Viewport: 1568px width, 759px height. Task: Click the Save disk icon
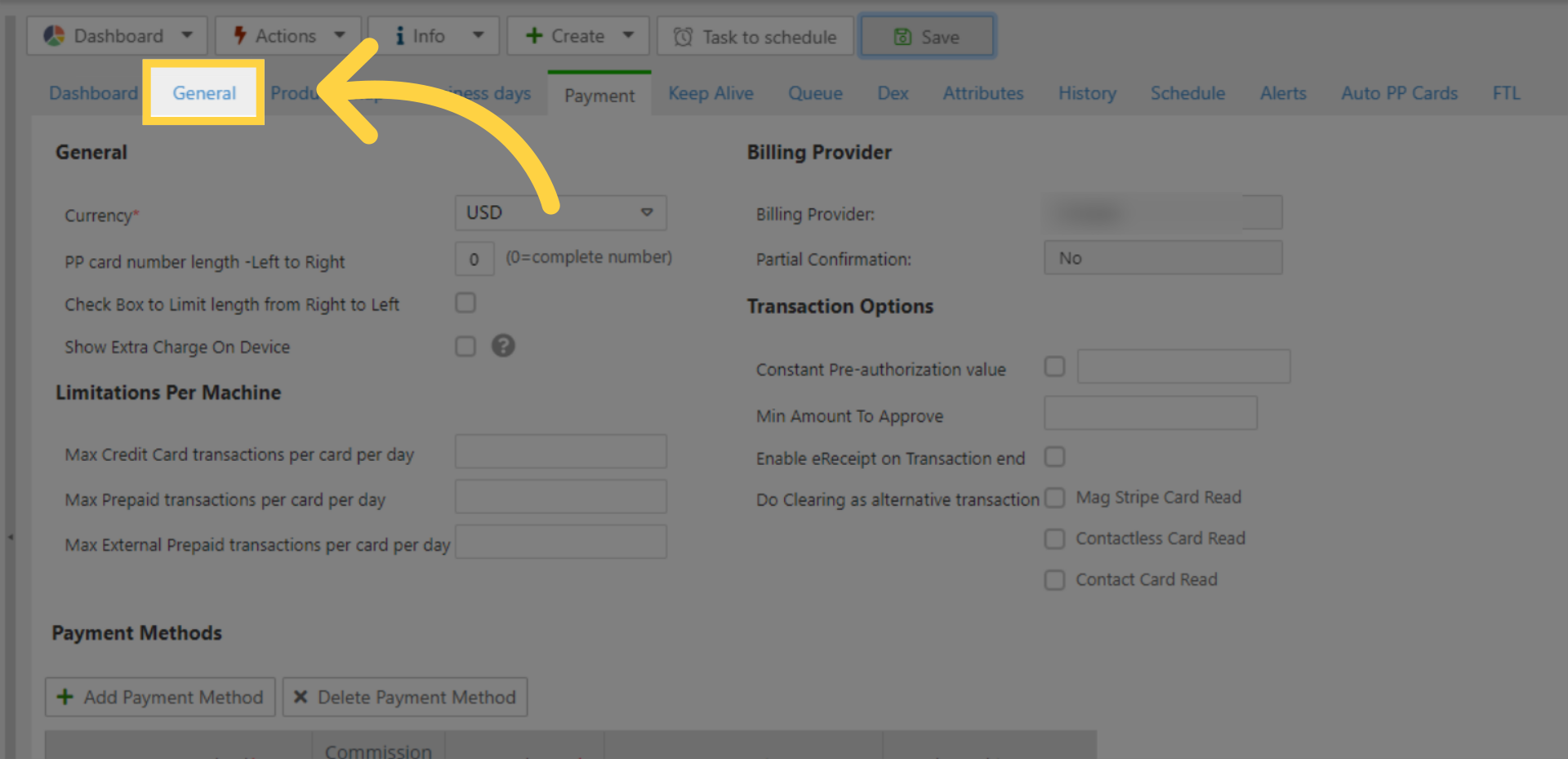902,37
